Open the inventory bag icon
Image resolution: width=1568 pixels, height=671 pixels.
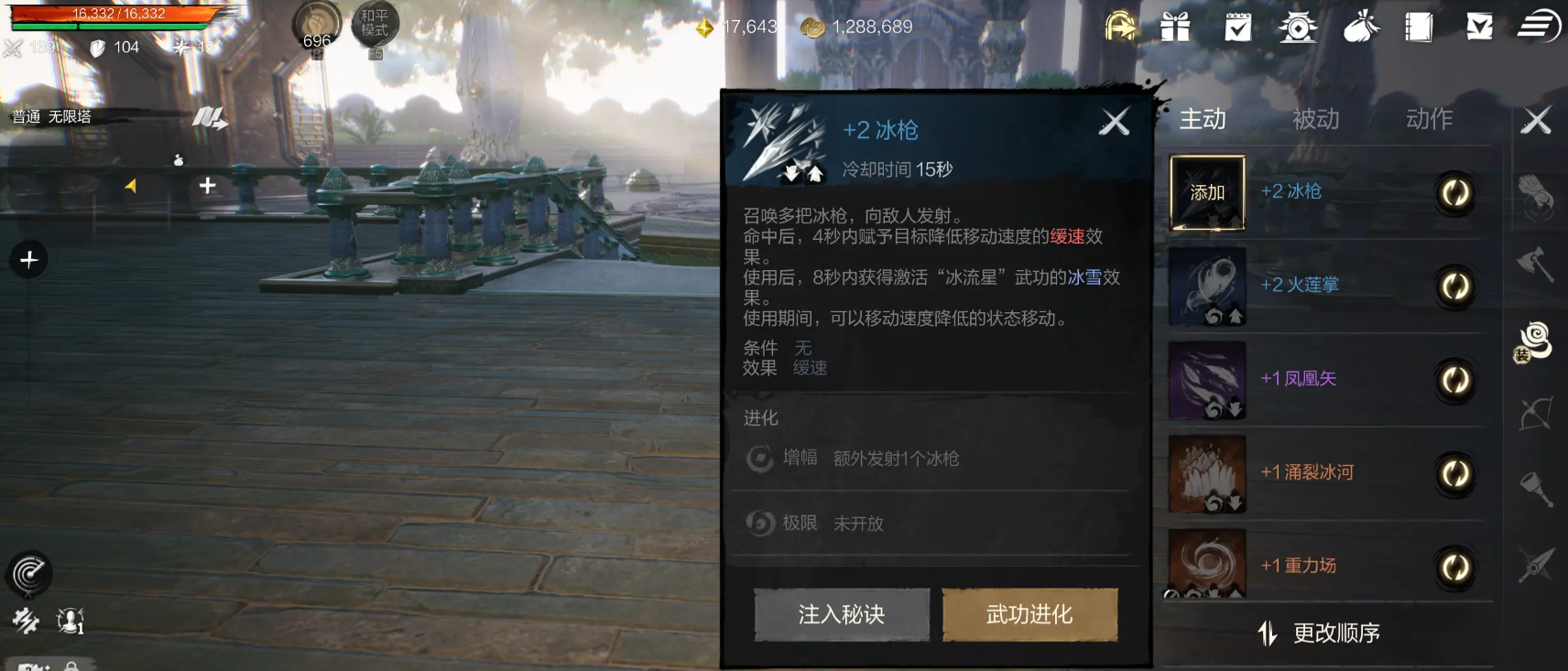click(1360, 27)
